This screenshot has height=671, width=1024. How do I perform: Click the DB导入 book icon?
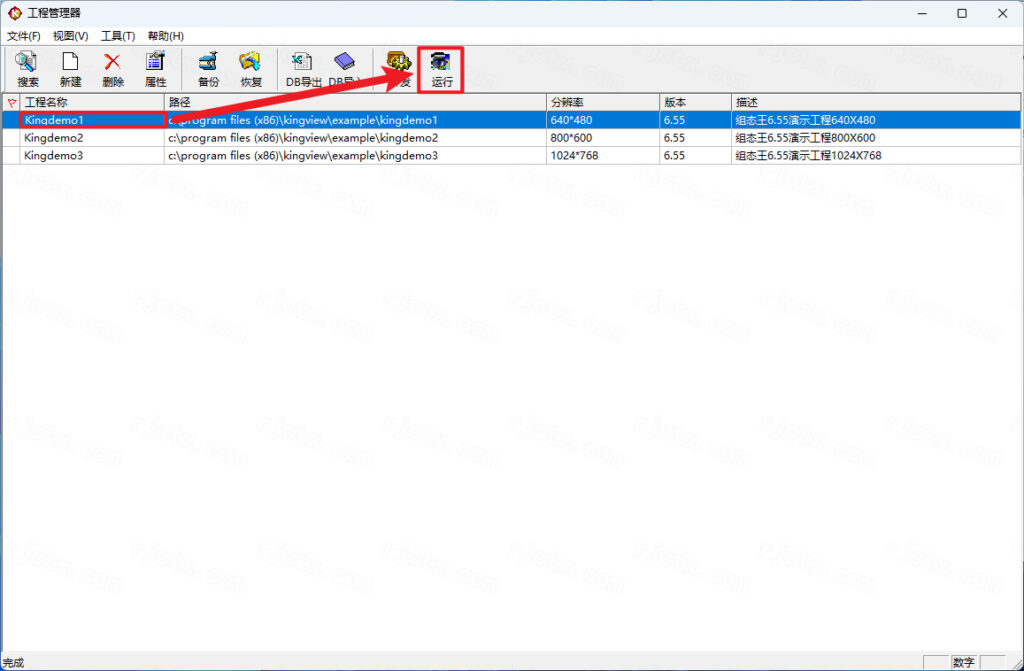[344, 69]
